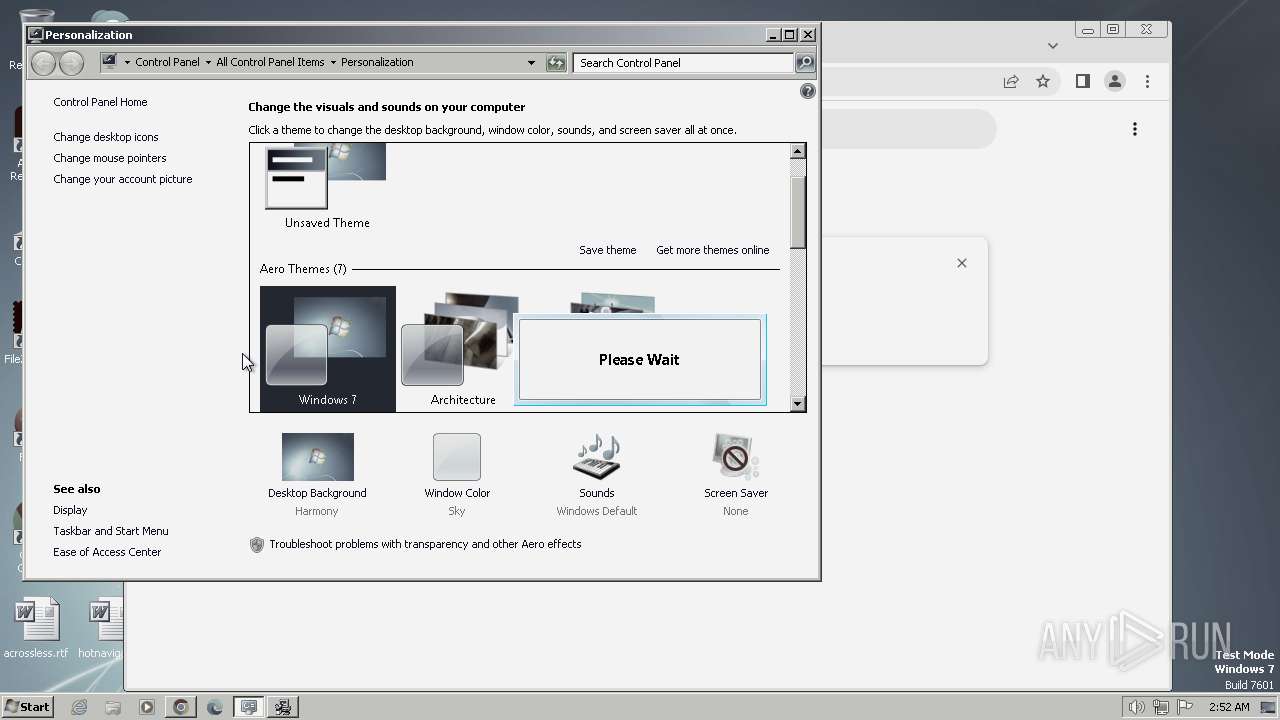Click the Search Control Panel input field
This screenshot has width=1280, height=720.
click(x=684, y=63)
